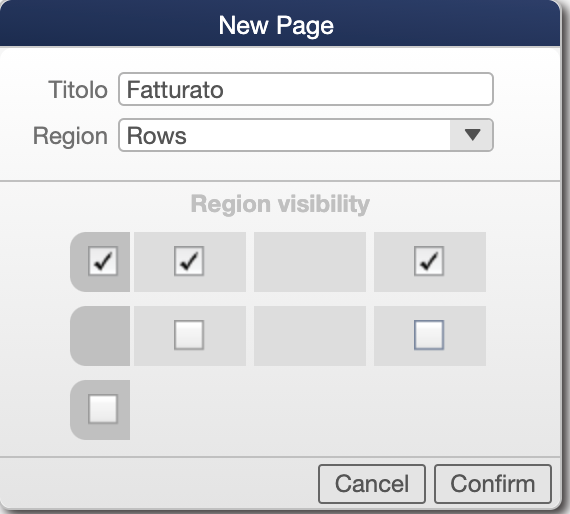Select the empty cell between top row checkboxes
This screenshot has height=514, width=570.
pos(310,262)
